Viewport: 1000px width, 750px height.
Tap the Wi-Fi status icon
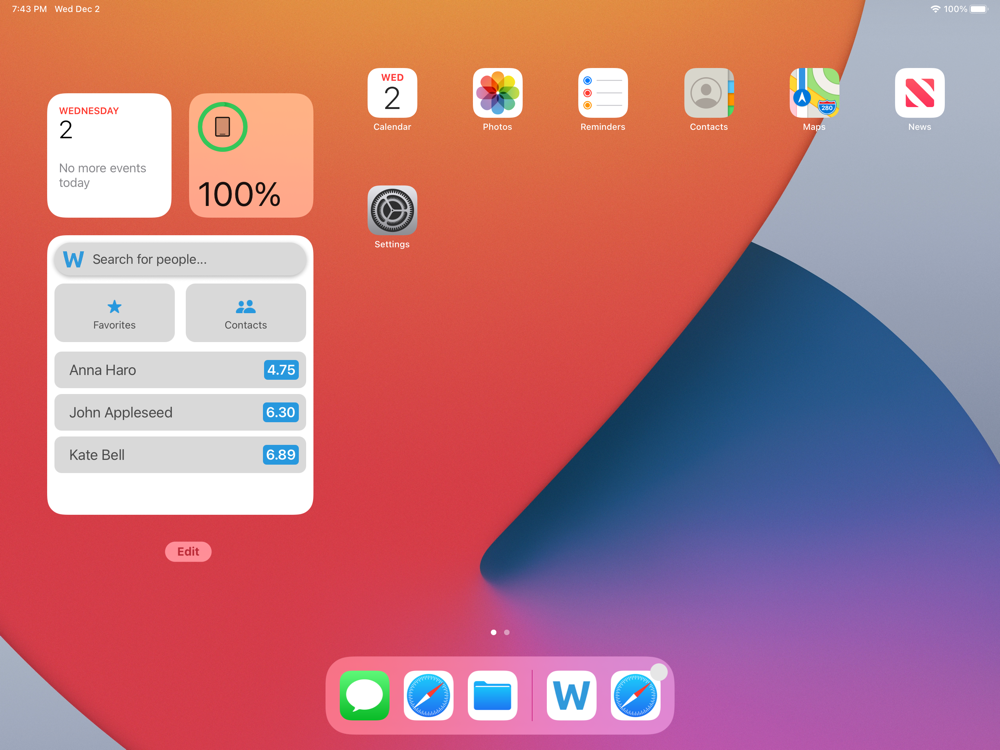click(935, 9)
